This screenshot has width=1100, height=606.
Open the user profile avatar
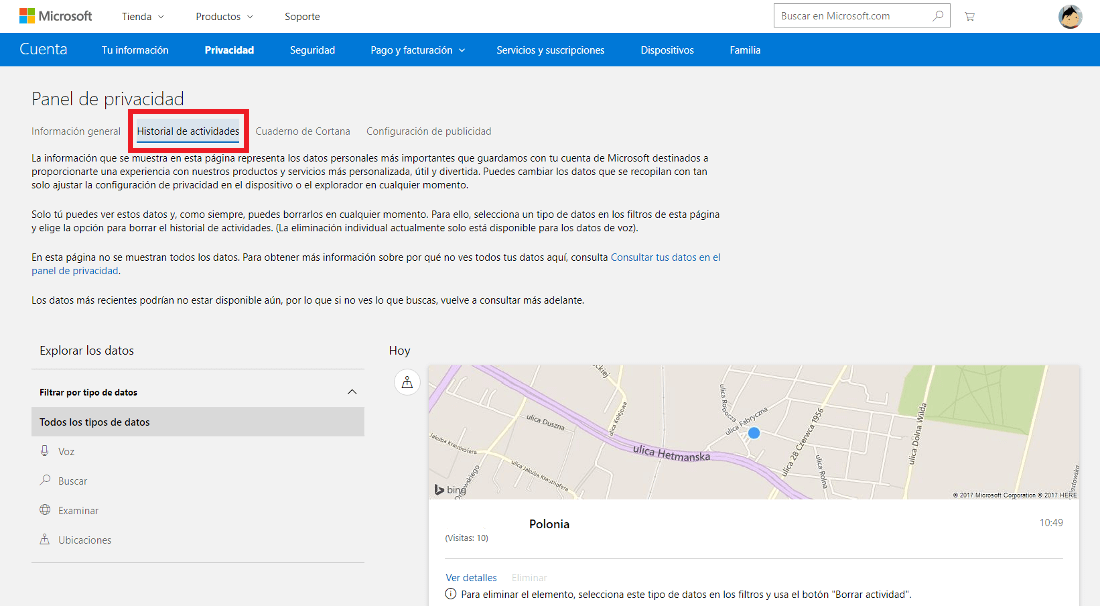1070,16
